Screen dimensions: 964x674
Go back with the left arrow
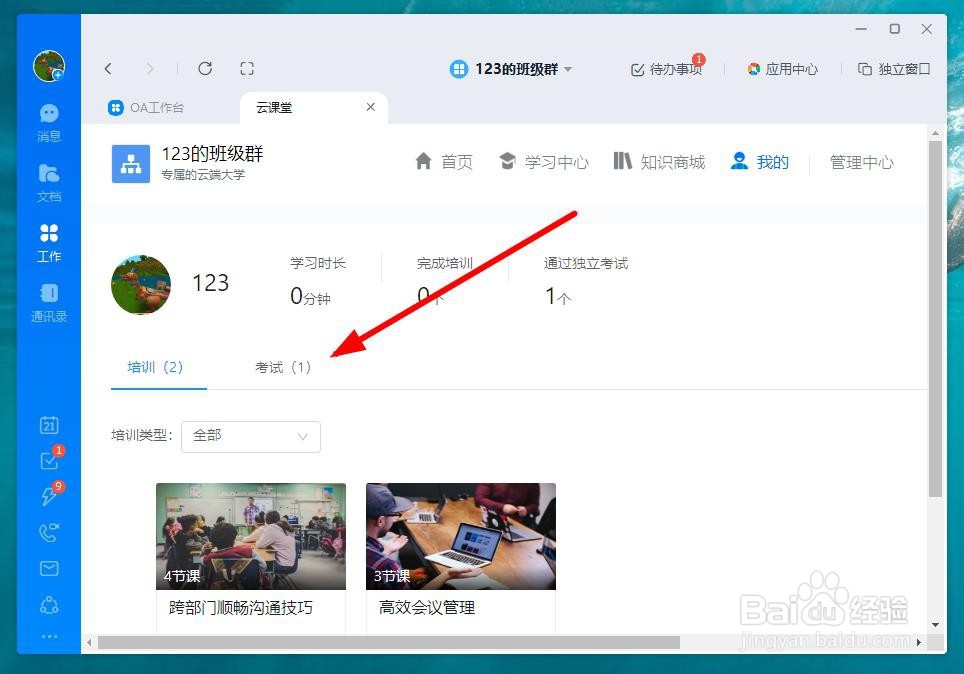tap(108, 68)
